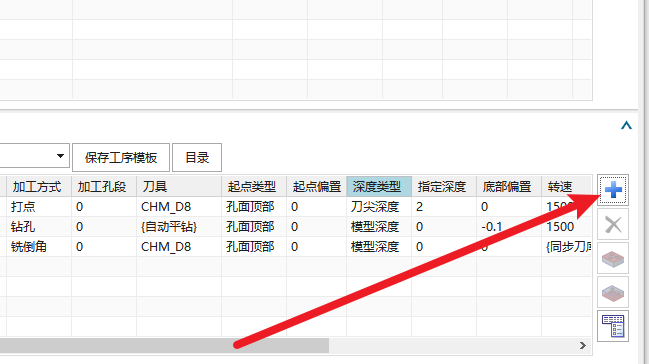Click 模型深度 cell in the 铣倒角 row
This screenshot has height=364, width=649.
point(379,246)
